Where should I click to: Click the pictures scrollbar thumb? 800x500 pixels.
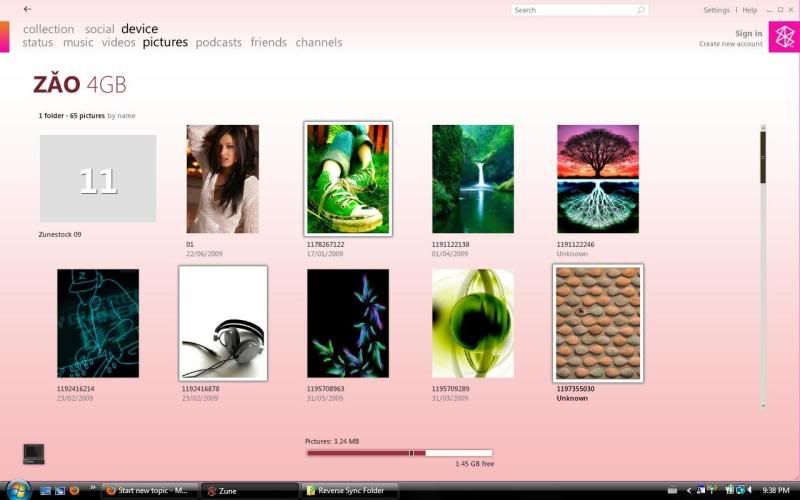tap(763, 157)
